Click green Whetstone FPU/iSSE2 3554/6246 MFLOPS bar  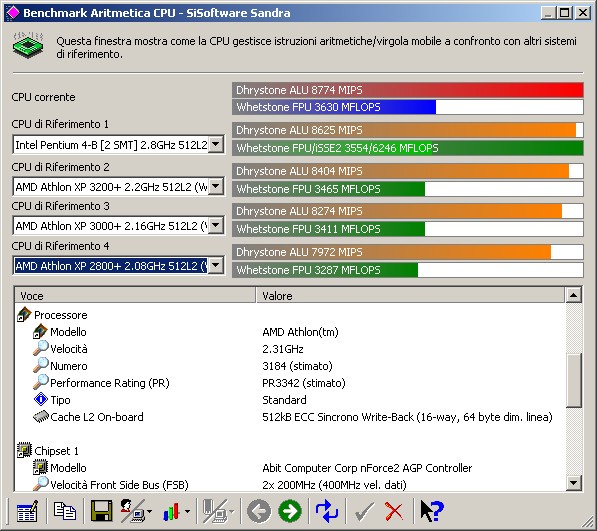408,148
